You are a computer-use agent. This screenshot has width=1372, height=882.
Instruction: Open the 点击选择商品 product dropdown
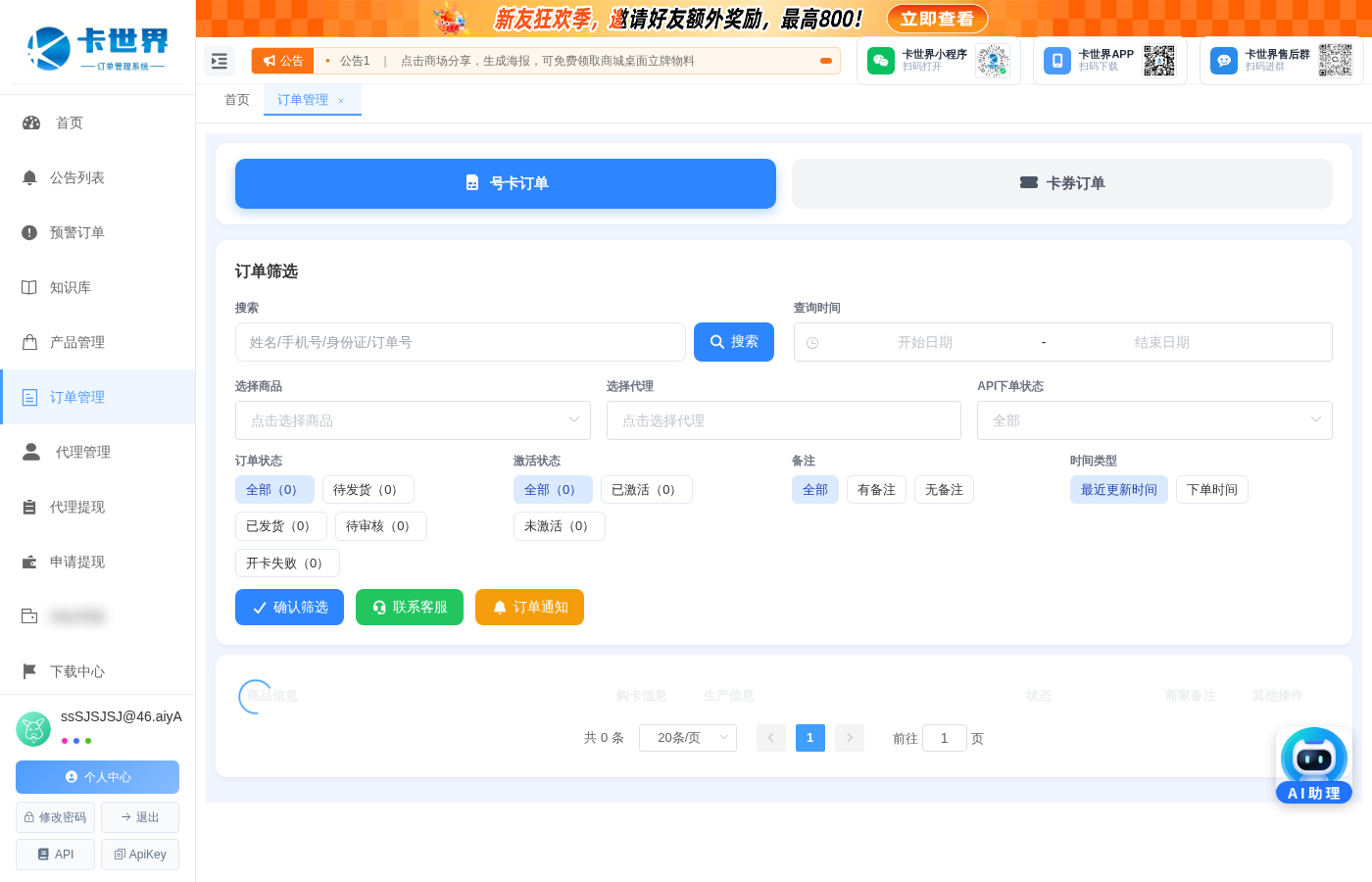[413, 420]
